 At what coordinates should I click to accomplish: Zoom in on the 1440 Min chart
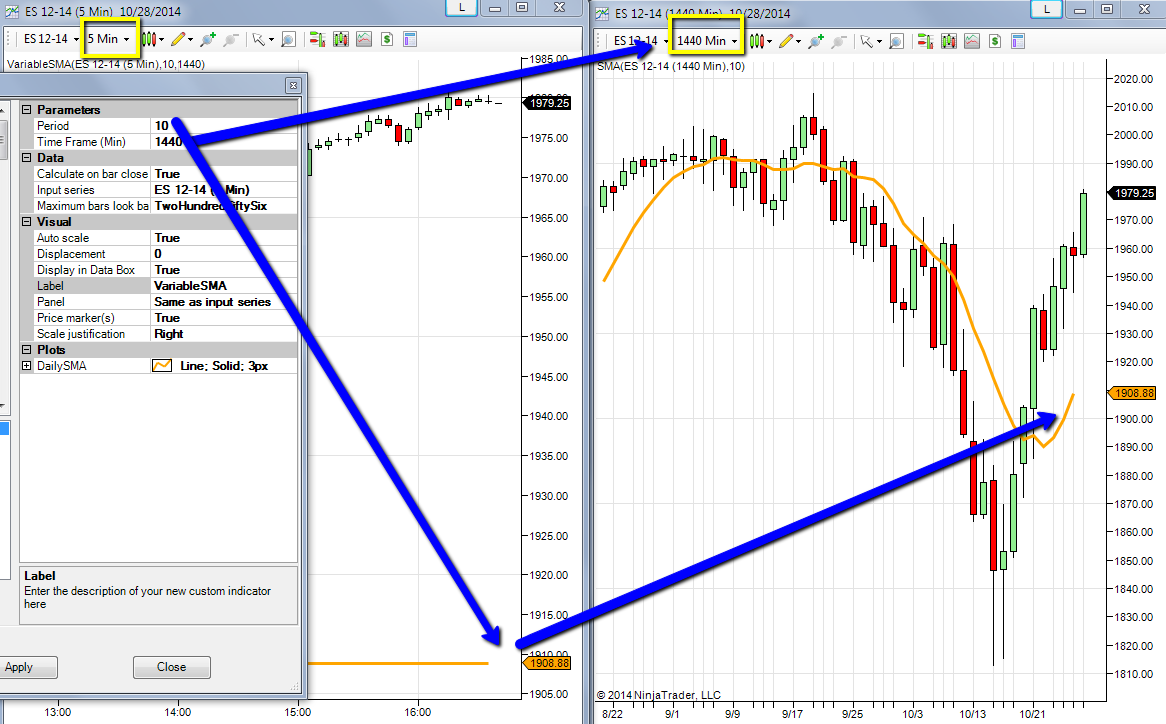tap(816, 41)
